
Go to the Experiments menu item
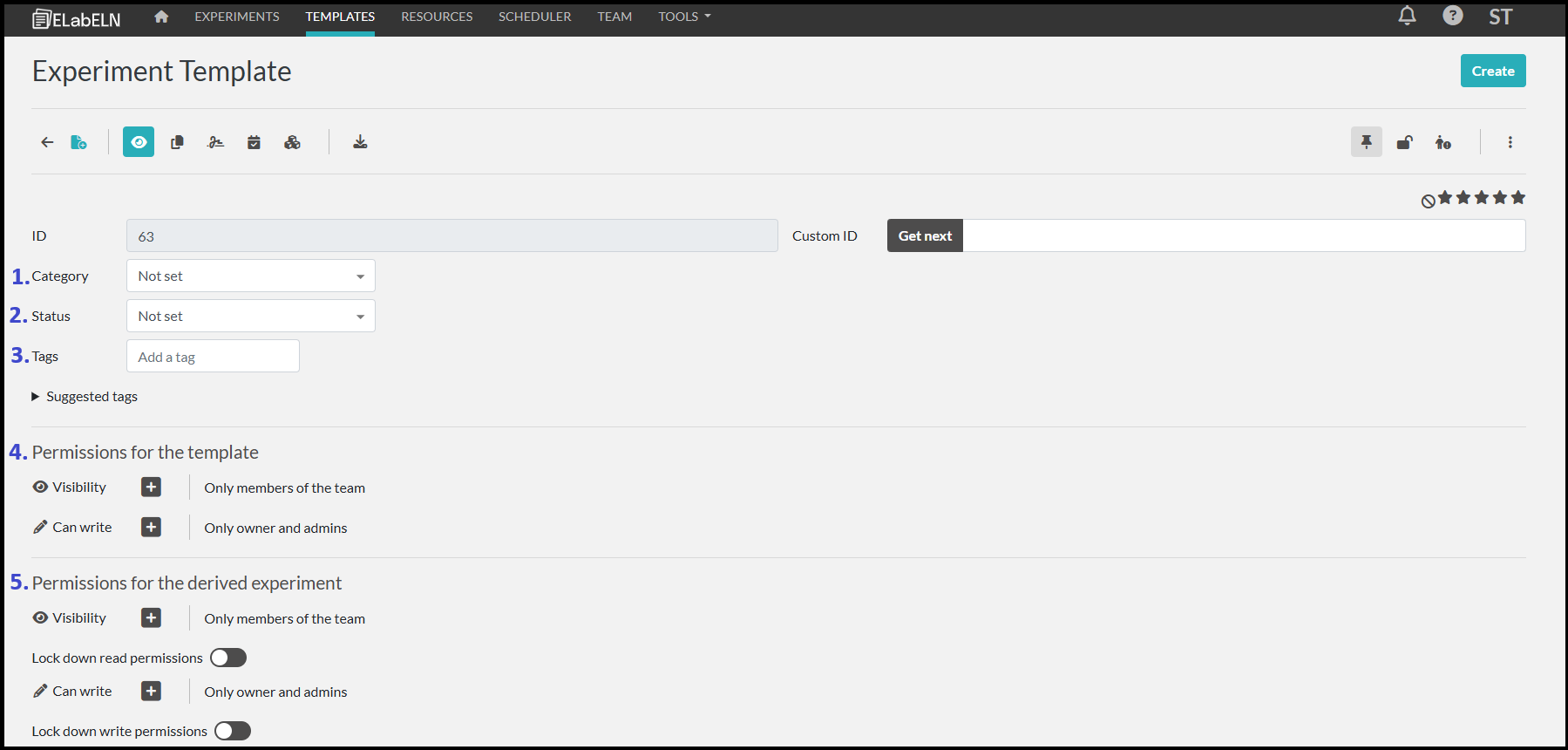coord(237,17)
